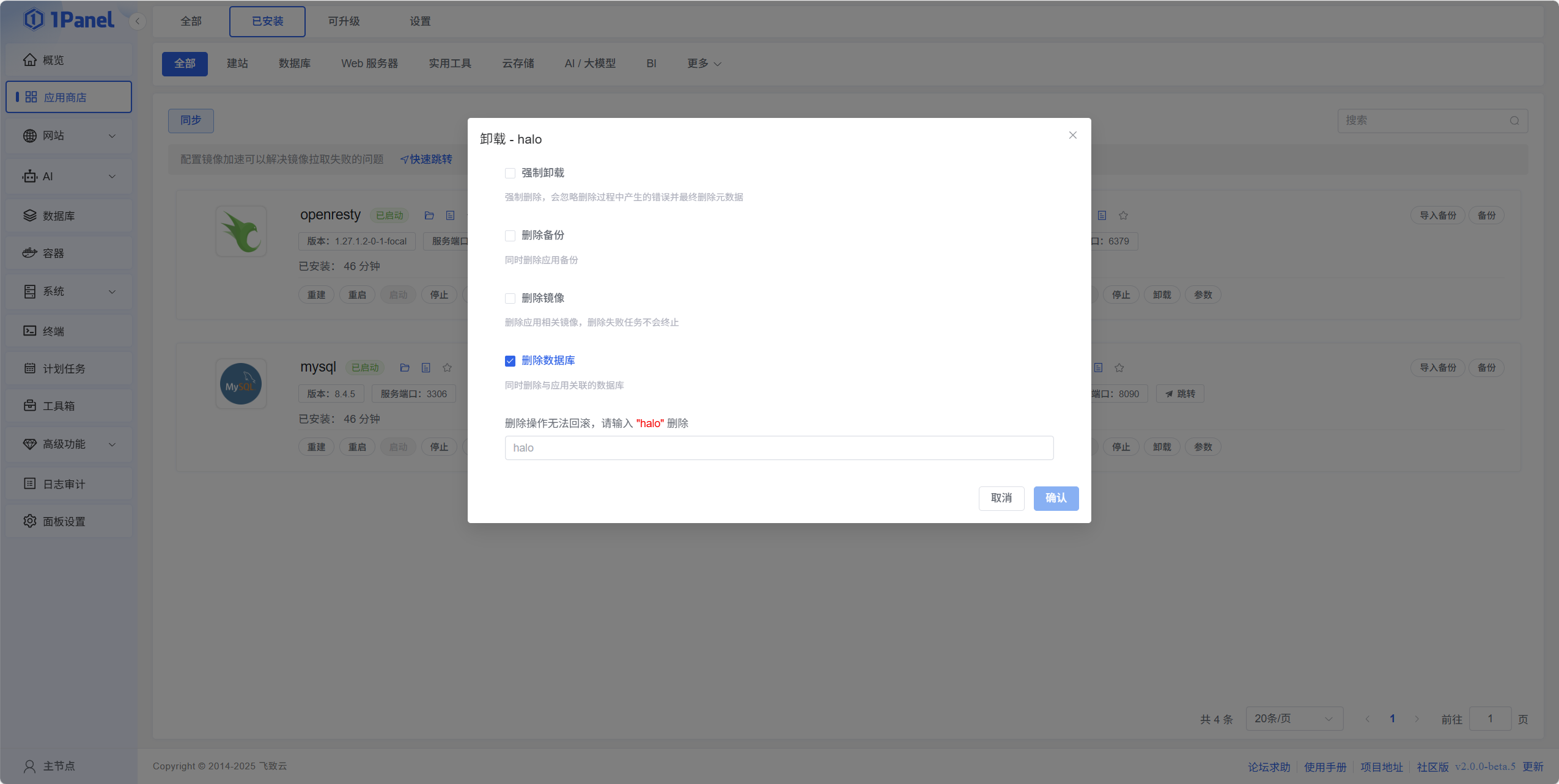Open the 日志审计 log icon
Viewport: 1559px width, 784px height.
pyautogui.click(x=30, y=483)
